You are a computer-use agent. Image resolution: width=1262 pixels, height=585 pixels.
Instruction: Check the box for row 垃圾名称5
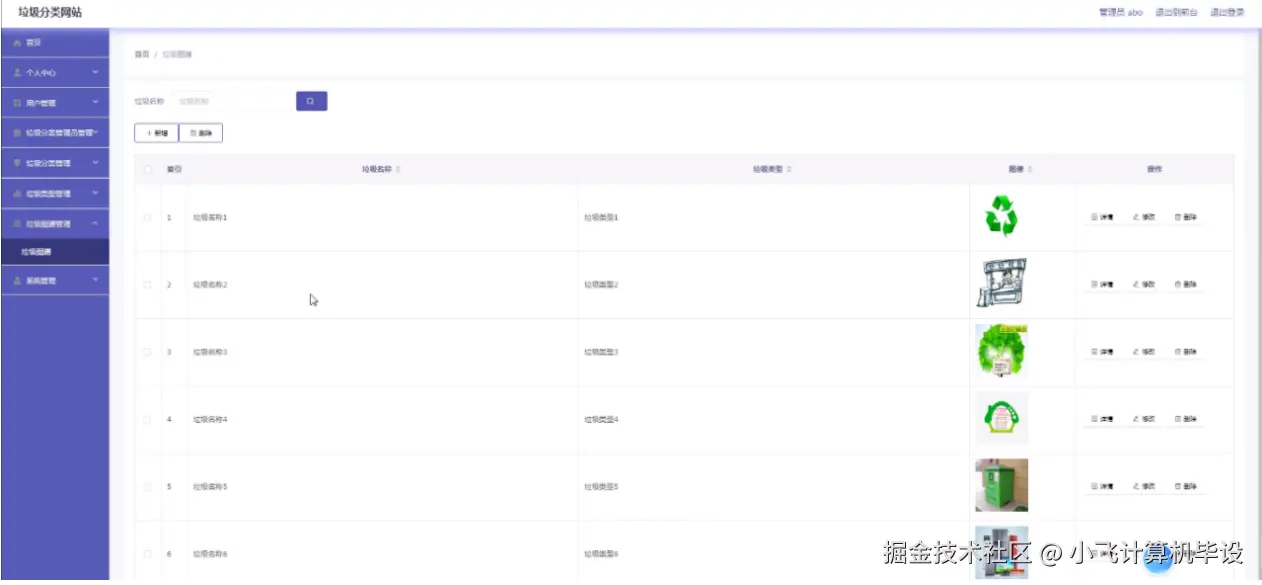pyautogui.click(x=148, y=487)
